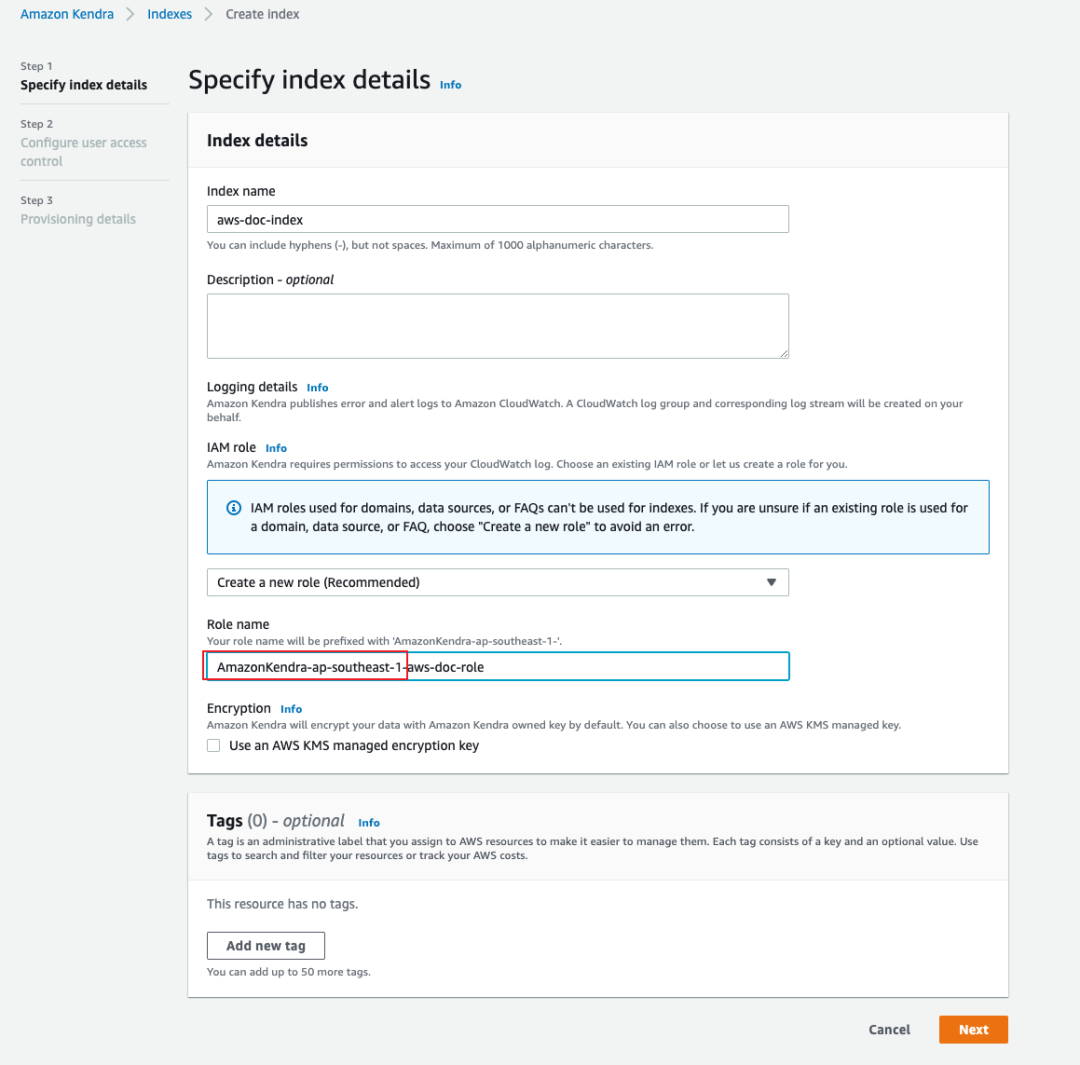Click the Role name input field
1080x1065 pixels.
[497, 666]
